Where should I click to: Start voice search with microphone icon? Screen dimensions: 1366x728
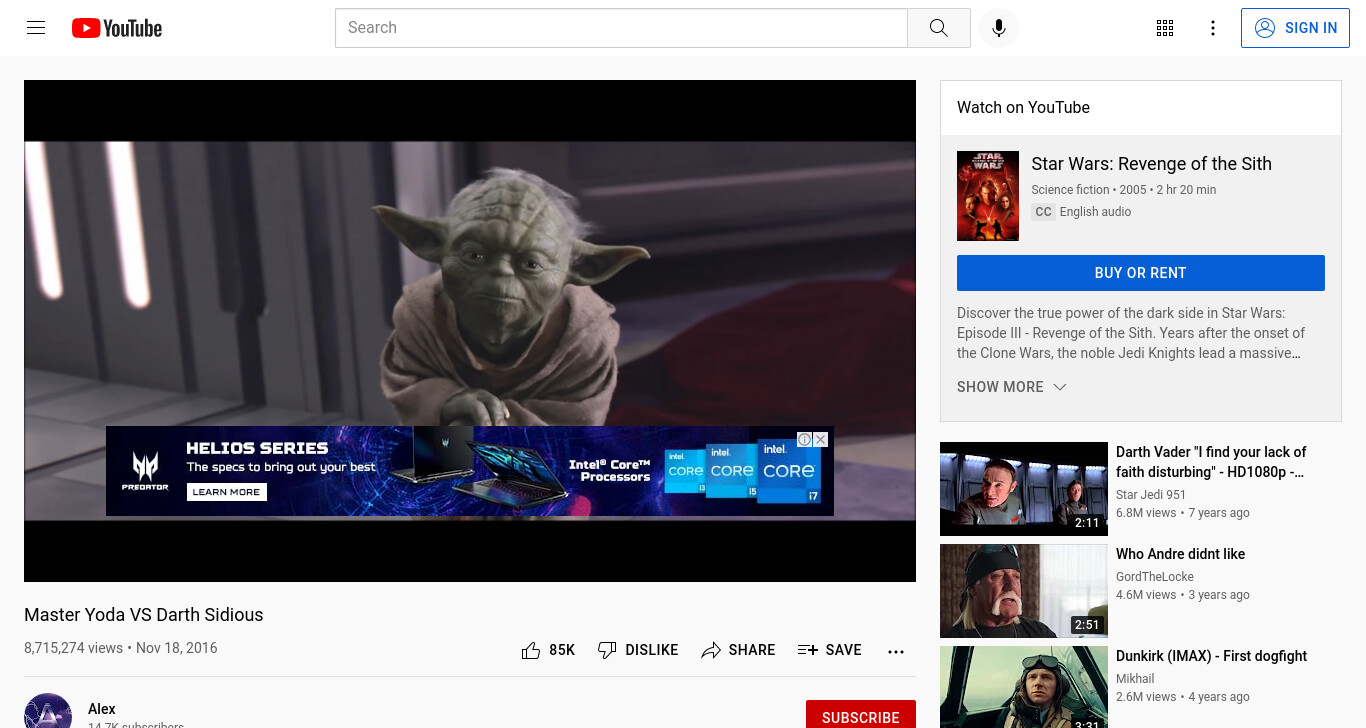coord(998,28)
